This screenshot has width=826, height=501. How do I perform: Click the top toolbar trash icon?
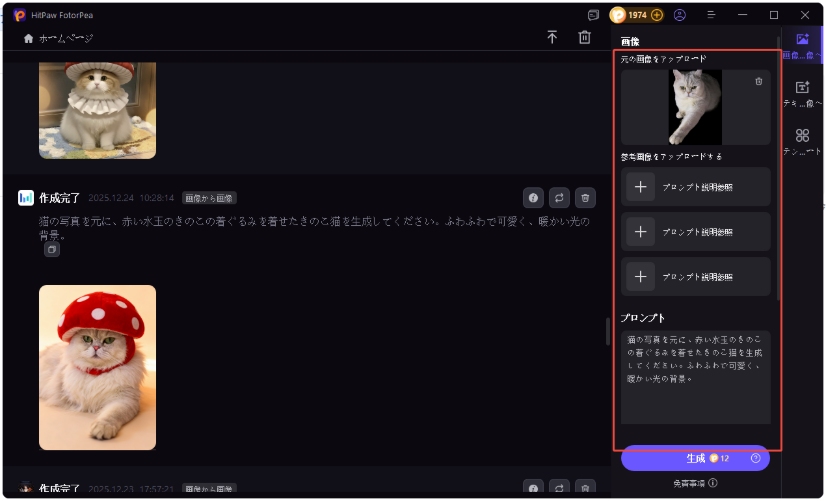(584, 37)
